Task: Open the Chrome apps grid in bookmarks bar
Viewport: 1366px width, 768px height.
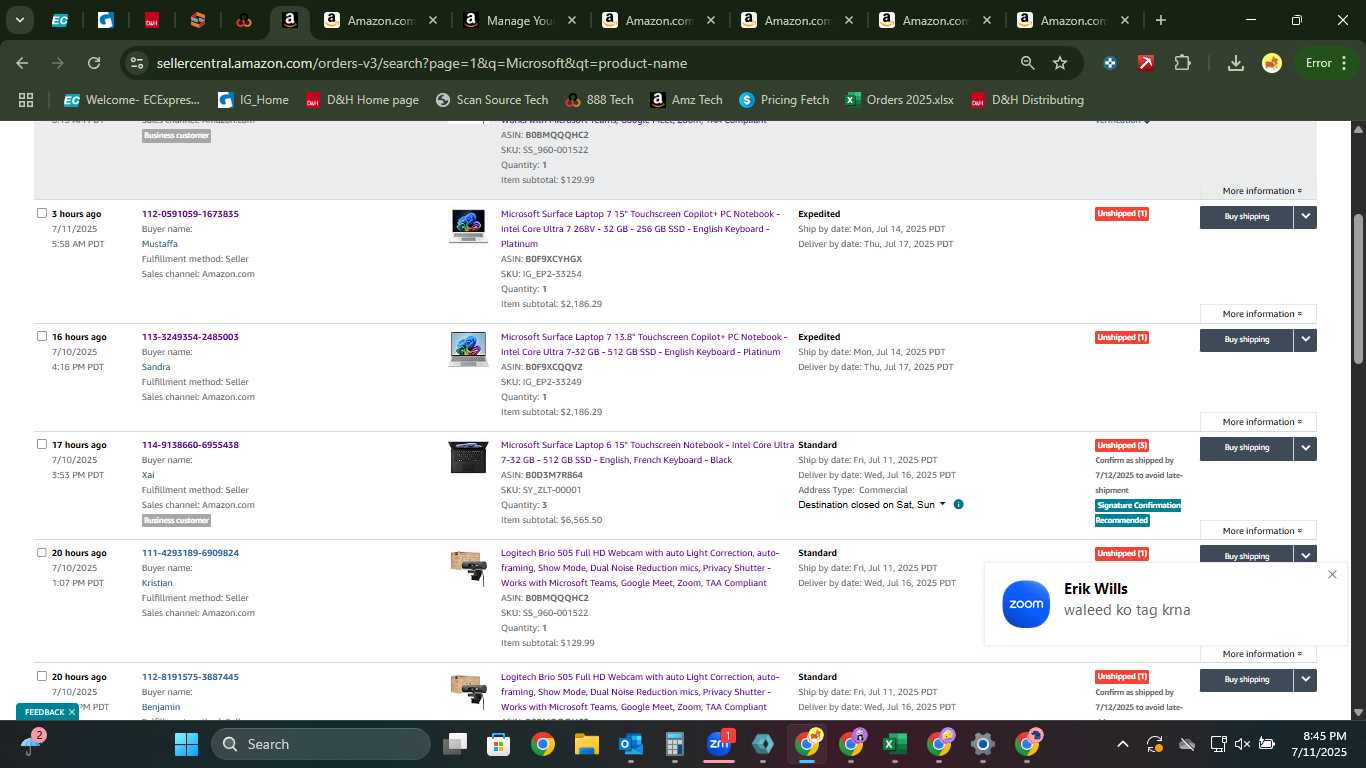Action: 26,100
